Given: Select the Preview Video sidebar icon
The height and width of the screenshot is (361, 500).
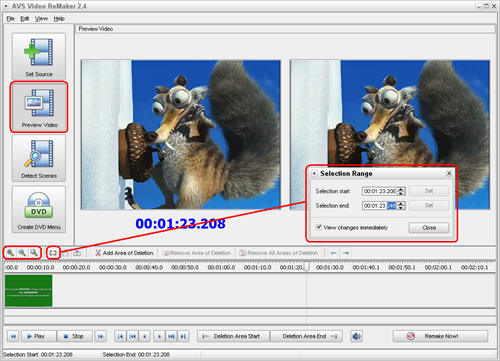Looking at the screenshot, I should coord(39,107).
